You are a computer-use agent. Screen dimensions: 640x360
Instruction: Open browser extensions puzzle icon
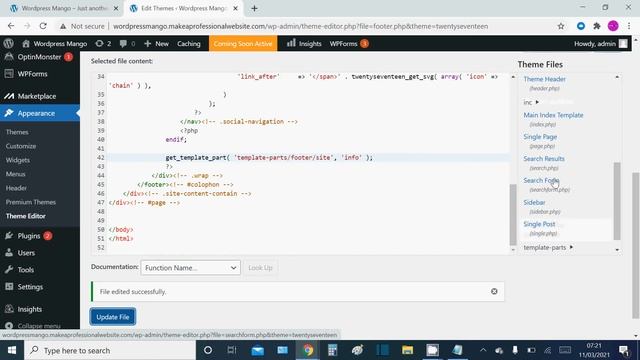click(x=597, y=26)
